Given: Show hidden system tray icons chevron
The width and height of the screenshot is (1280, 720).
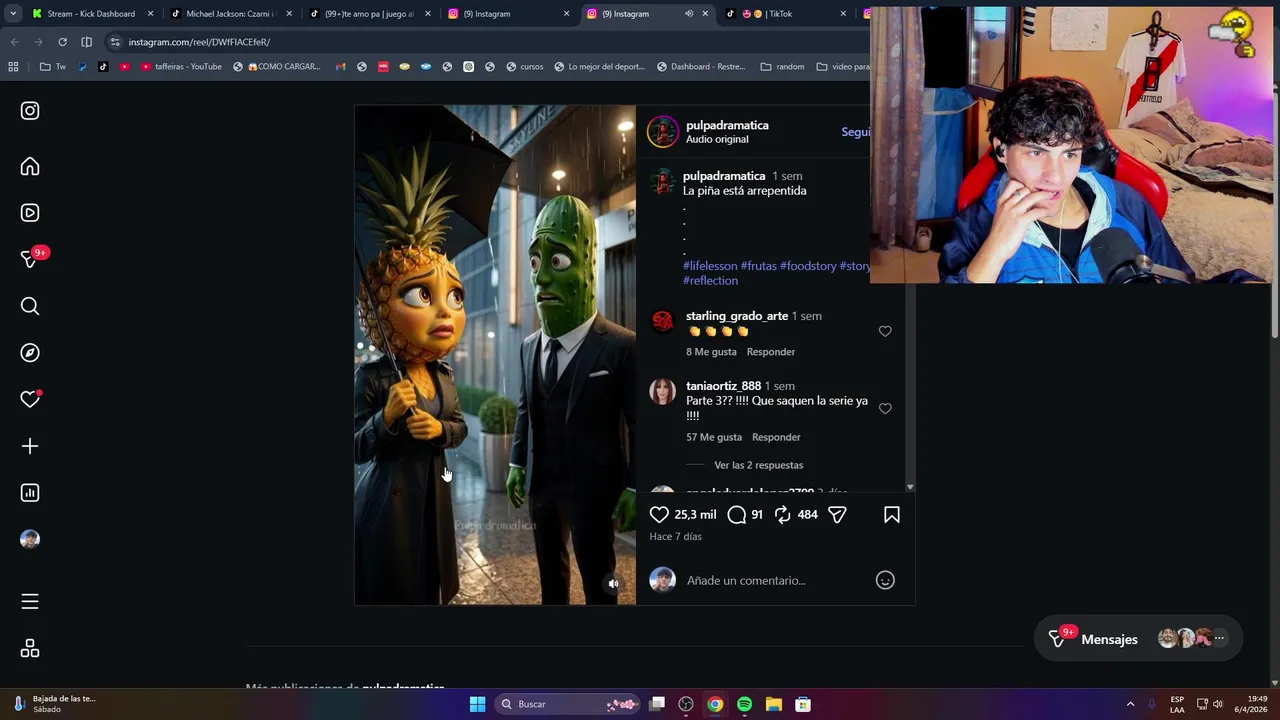Looking at the screenshot, I should [1130, 704].
